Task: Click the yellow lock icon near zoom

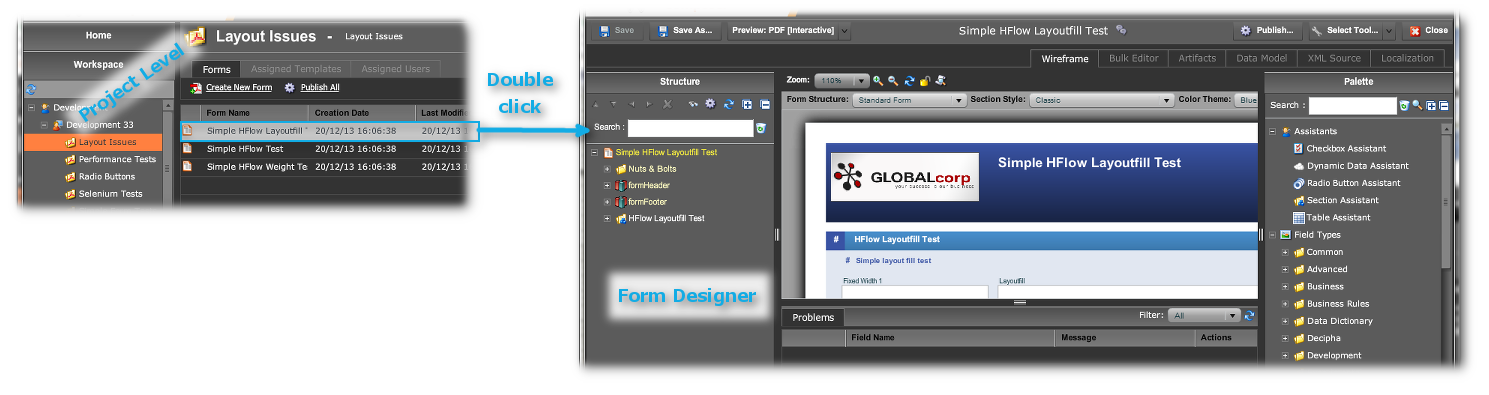Action: (925, 81)
